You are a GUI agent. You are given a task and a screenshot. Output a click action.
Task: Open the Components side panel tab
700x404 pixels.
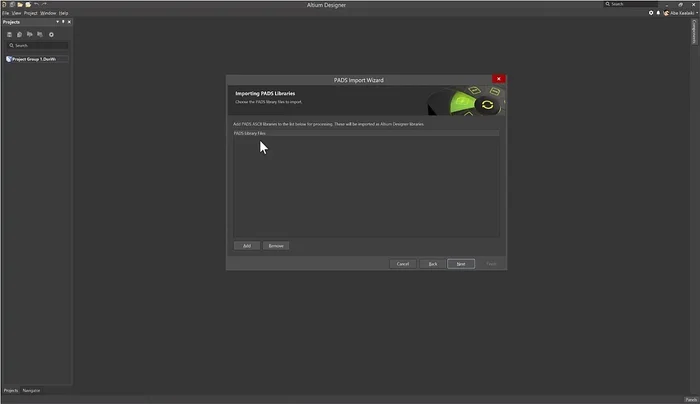coord(693,33)
